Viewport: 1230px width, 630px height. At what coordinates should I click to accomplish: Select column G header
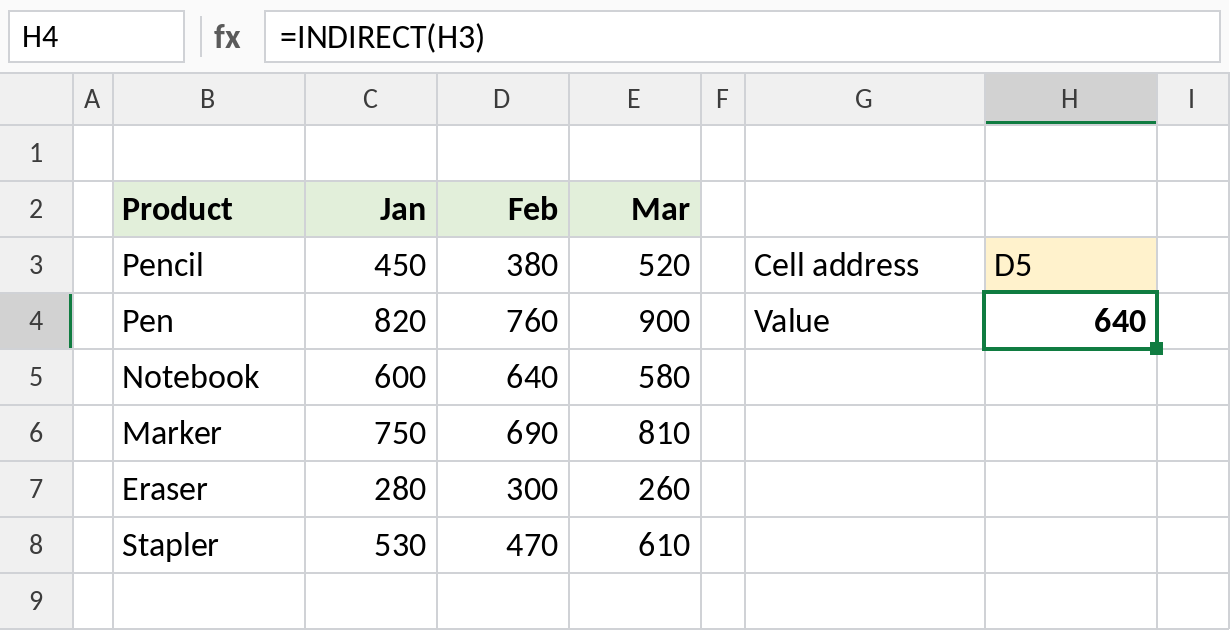(865, 98)
